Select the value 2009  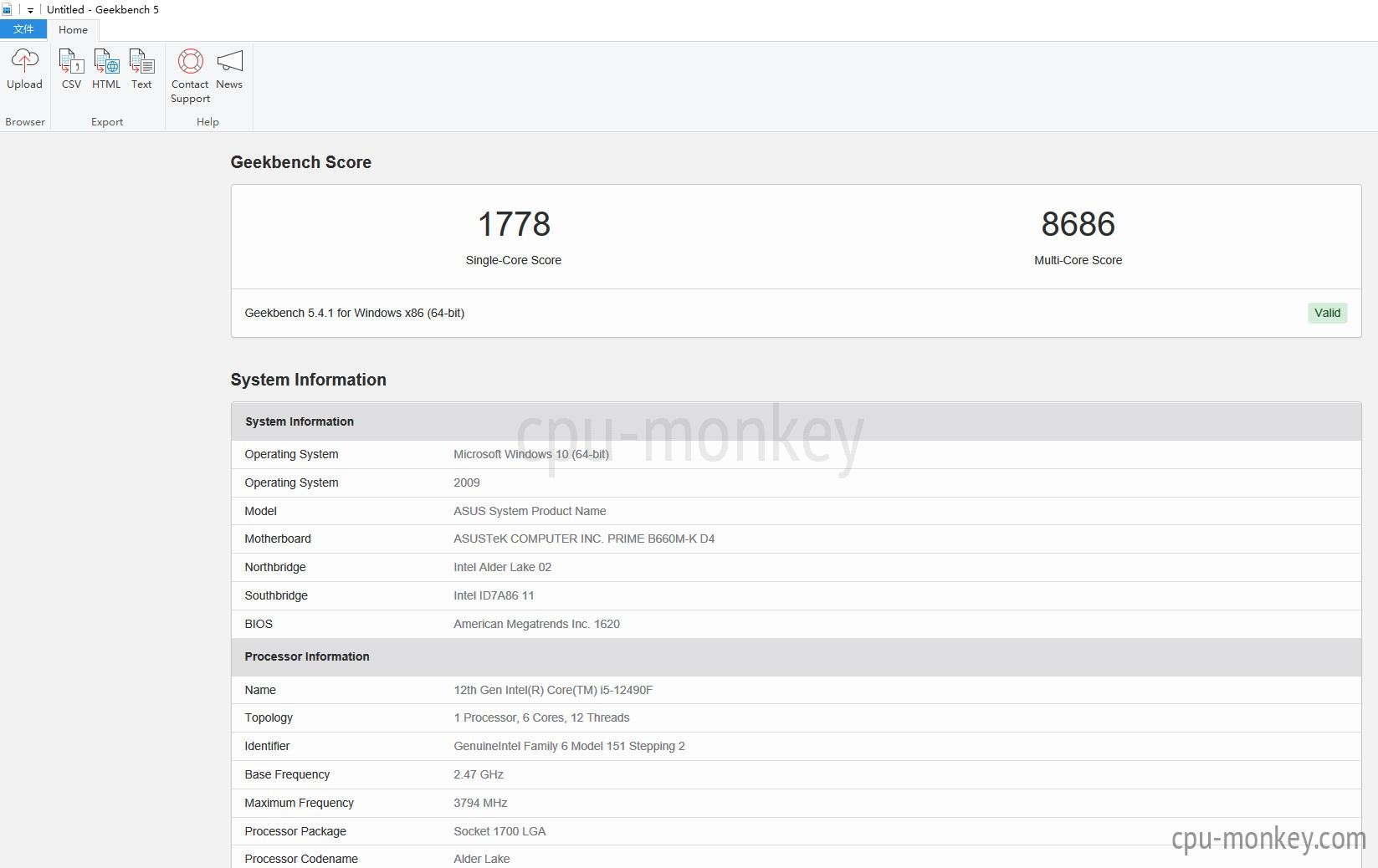coord(467,483)
